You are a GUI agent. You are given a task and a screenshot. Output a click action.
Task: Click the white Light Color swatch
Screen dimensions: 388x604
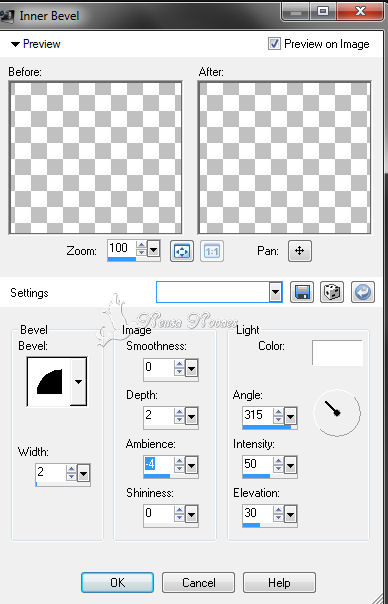338,353
